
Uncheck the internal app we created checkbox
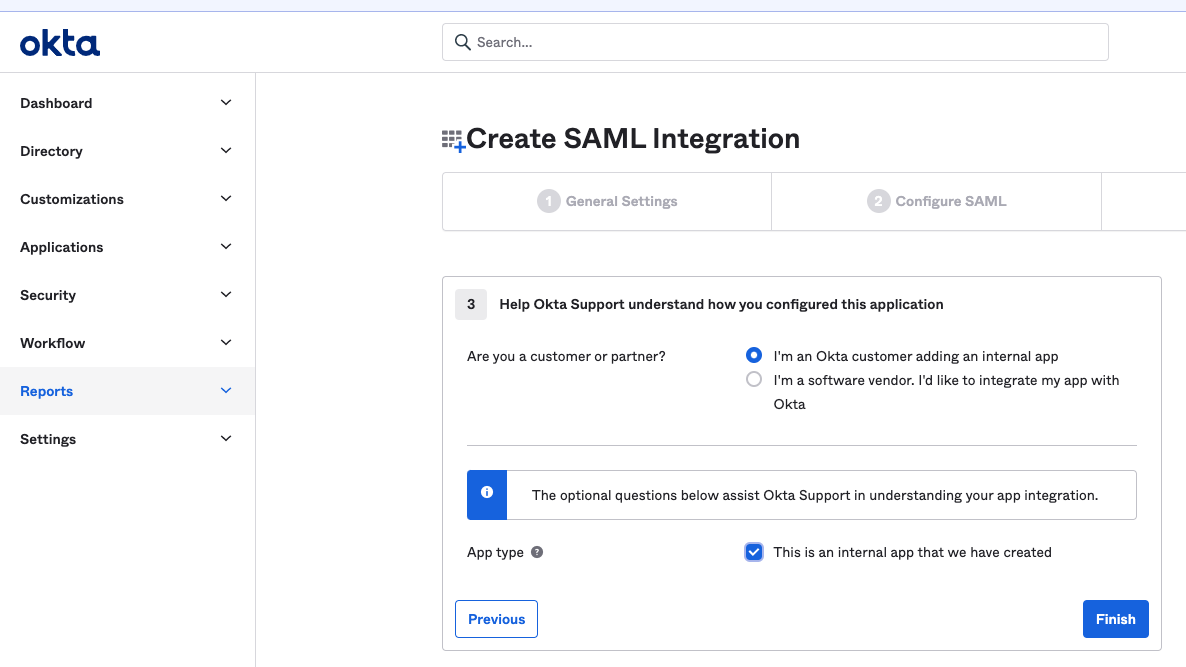click(753, 552)
